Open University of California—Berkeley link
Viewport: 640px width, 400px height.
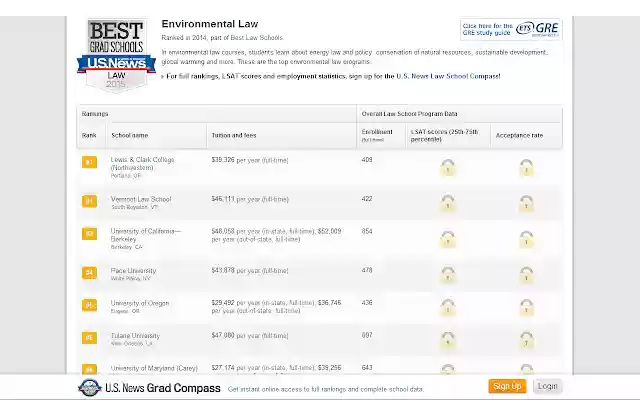coord(146,235)
